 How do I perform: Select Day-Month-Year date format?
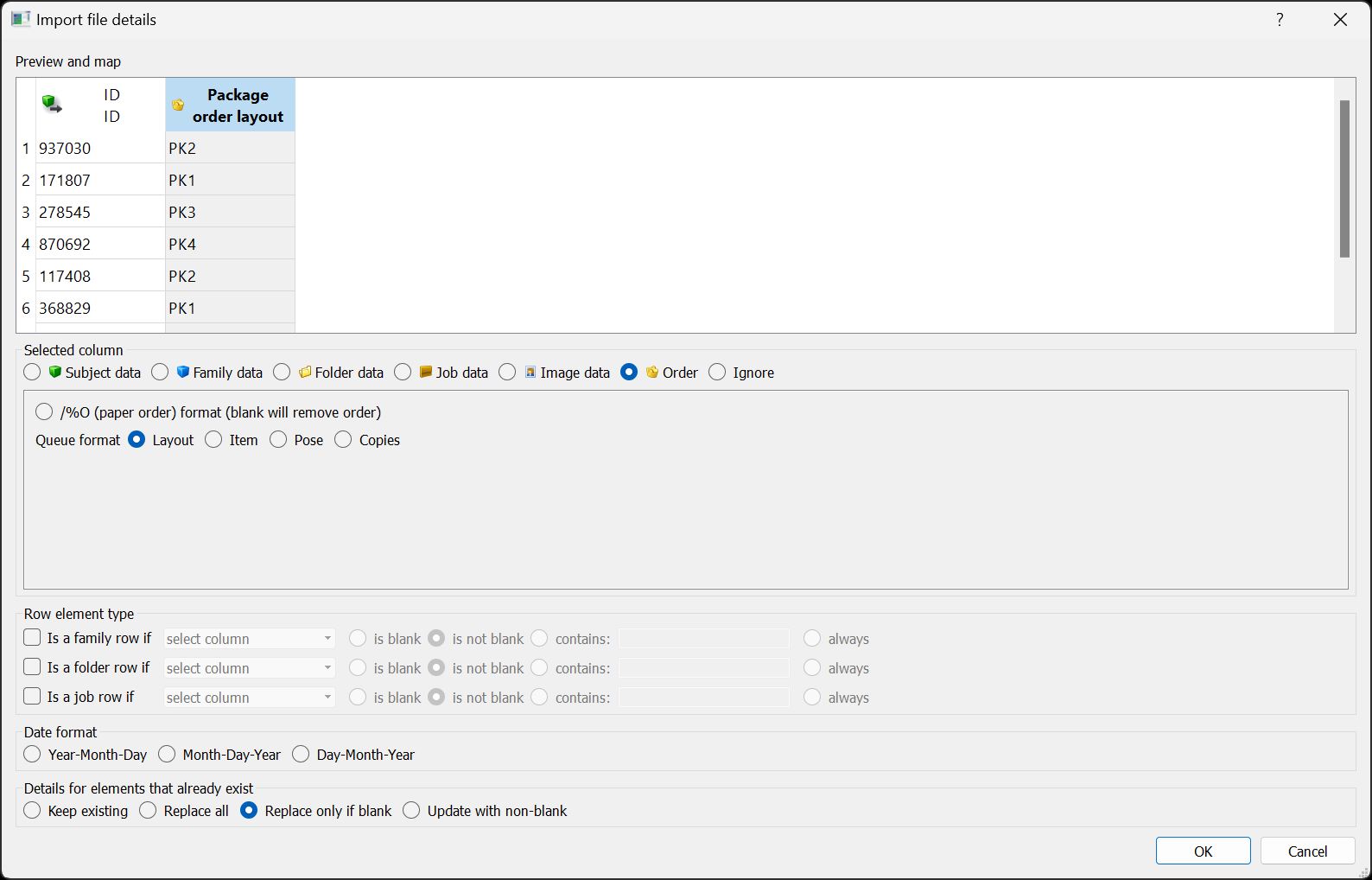[x=301, y=754]
